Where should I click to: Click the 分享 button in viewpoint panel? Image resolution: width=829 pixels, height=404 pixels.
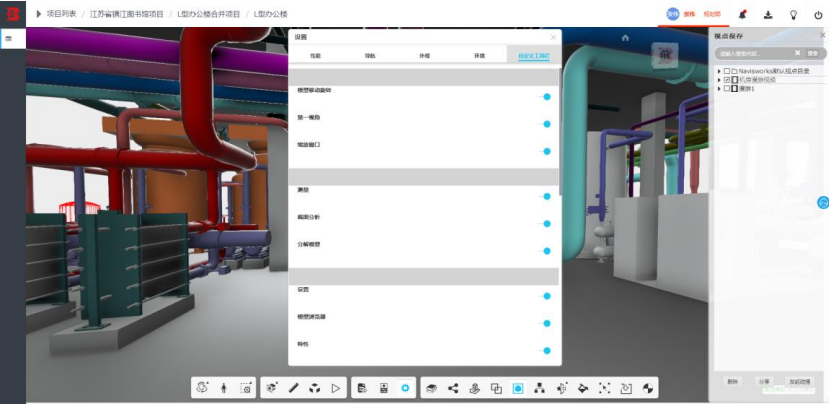[763, 381]
